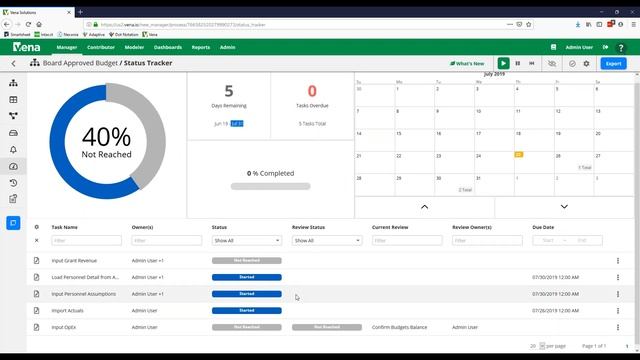Click the circular check mark toolbar icon
The height and width of the screenshot is (360, 640).
tap(572, 64)
